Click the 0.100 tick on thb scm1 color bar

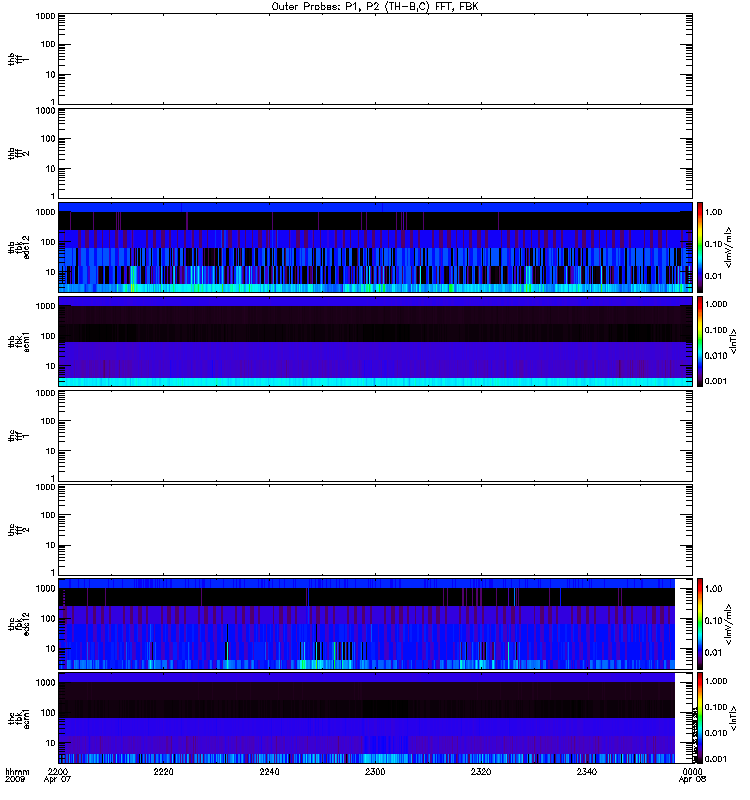click(716, 330)
